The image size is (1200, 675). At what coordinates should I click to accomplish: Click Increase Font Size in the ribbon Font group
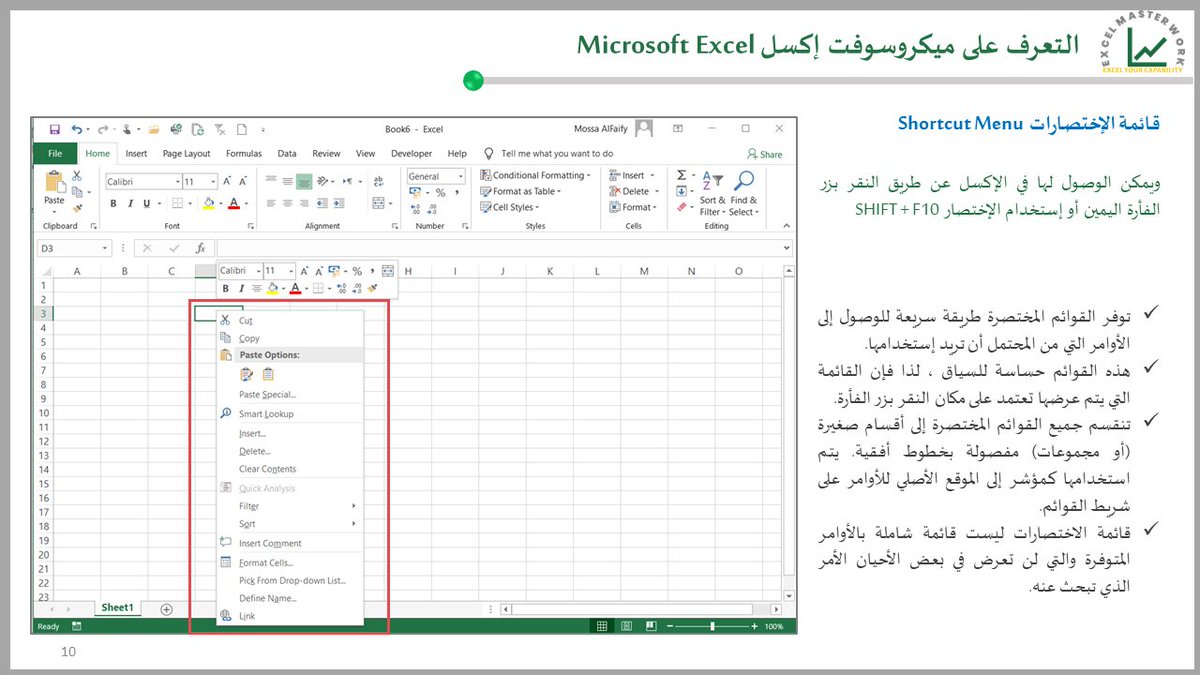228,181
